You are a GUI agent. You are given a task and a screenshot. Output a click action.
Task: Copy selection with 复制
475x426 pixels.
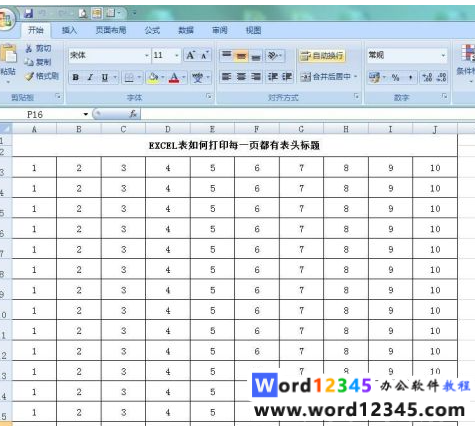tap(38, 62)
